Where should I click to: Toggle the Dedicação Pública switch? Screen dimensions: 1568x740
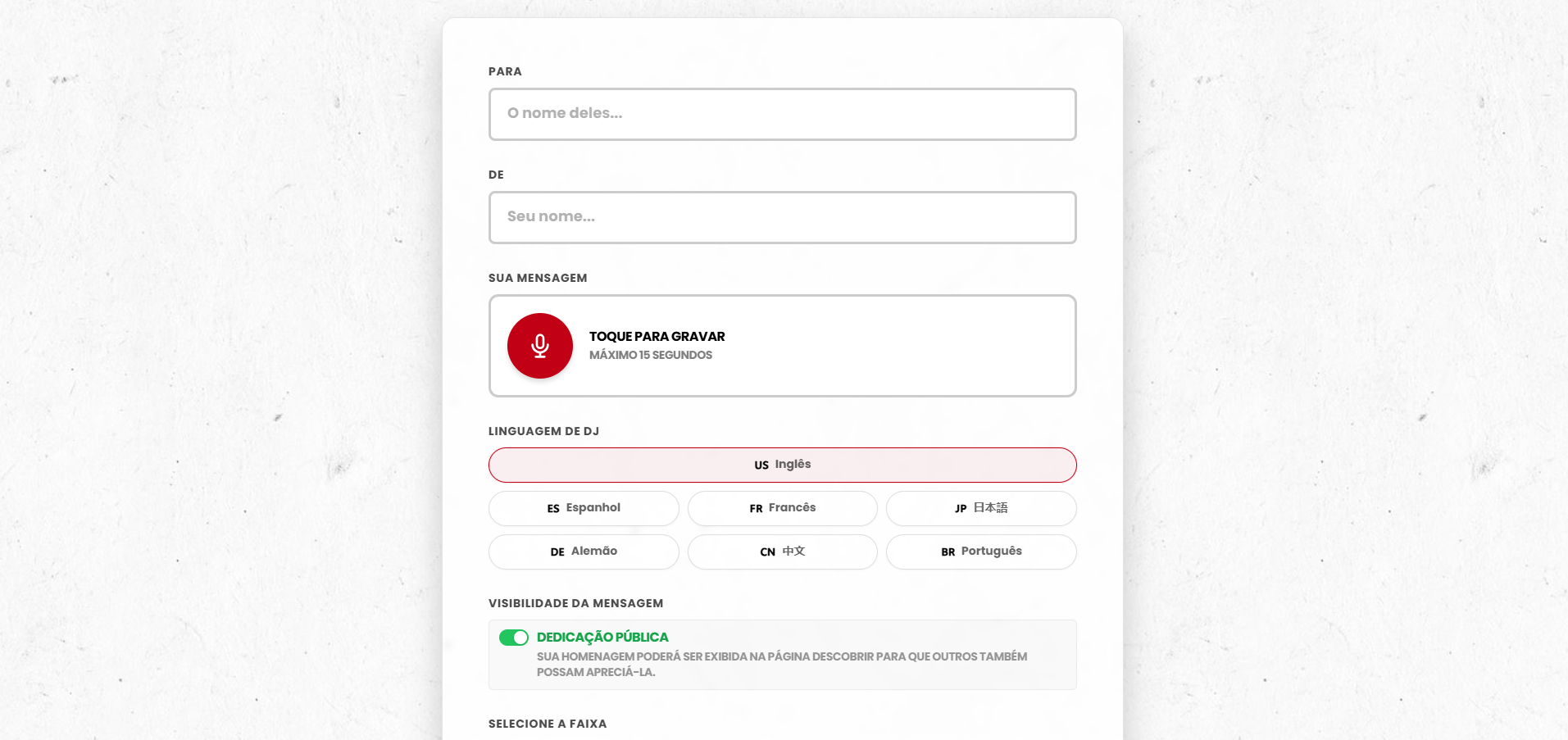[514, 638]
